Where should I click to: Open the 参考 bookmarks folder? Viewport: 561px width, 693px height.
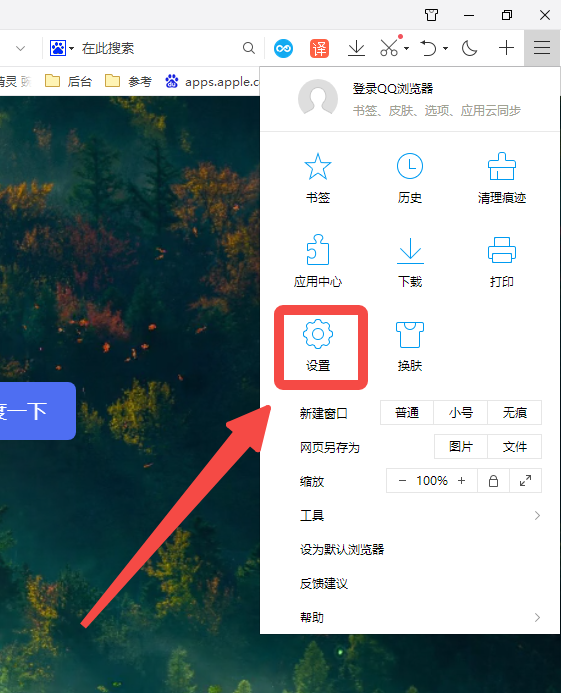coord(129,81)
